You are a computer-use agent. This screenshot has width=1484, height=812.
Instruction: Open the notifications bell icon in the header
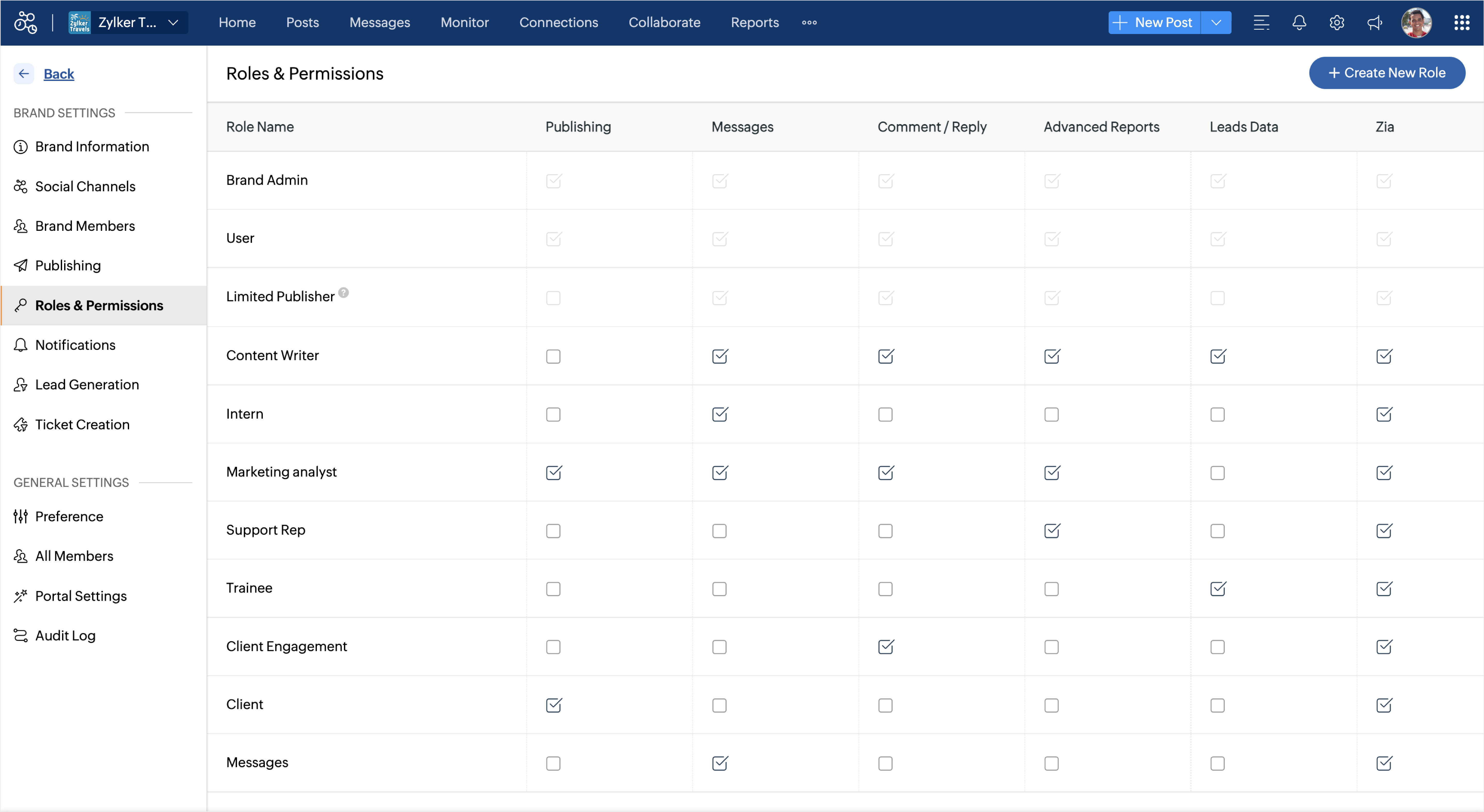(1298, 22)
